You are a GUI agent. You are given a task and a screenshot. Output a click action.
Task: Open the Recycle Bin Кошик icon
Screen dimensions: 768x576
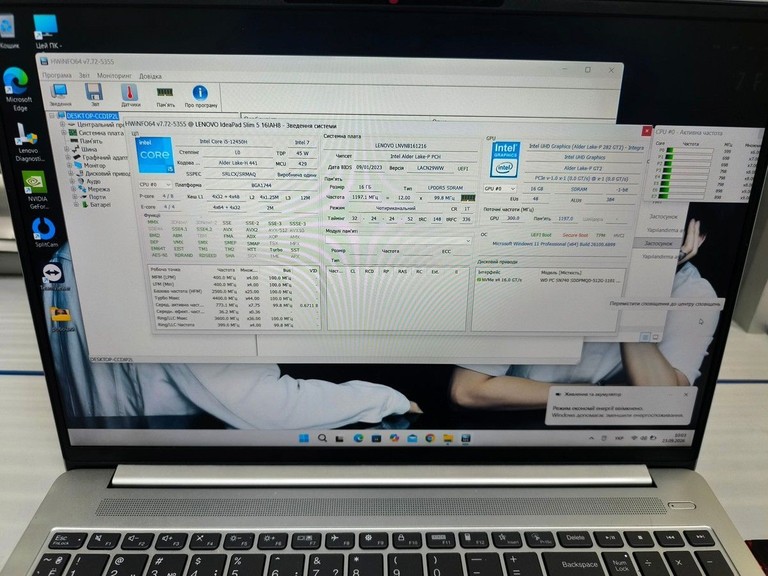[8, 31]
